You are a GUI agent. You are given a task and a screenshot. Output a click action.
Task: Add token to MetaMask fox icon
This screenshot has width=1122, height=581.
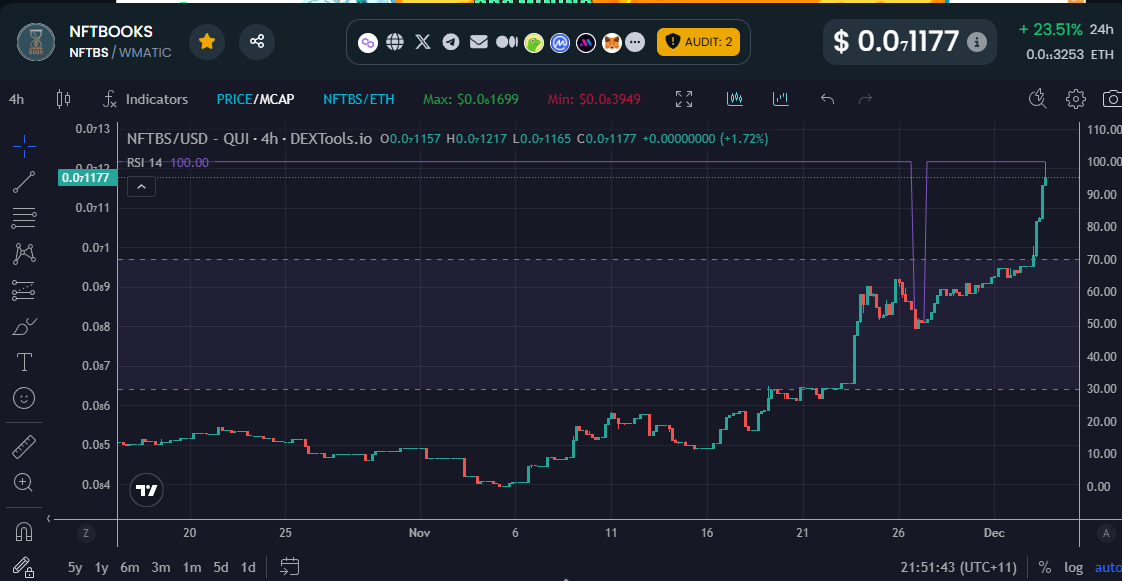click(x=611, y=43)
